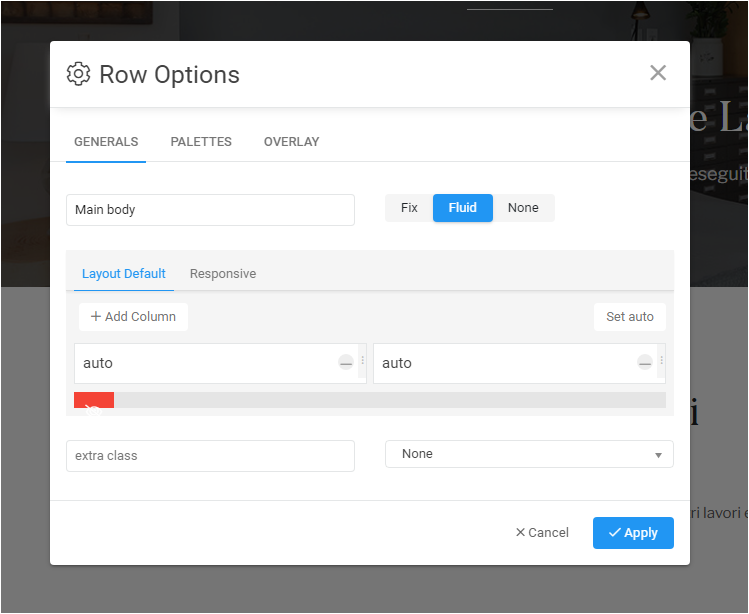Click the extra class input field

coord(210,456)
